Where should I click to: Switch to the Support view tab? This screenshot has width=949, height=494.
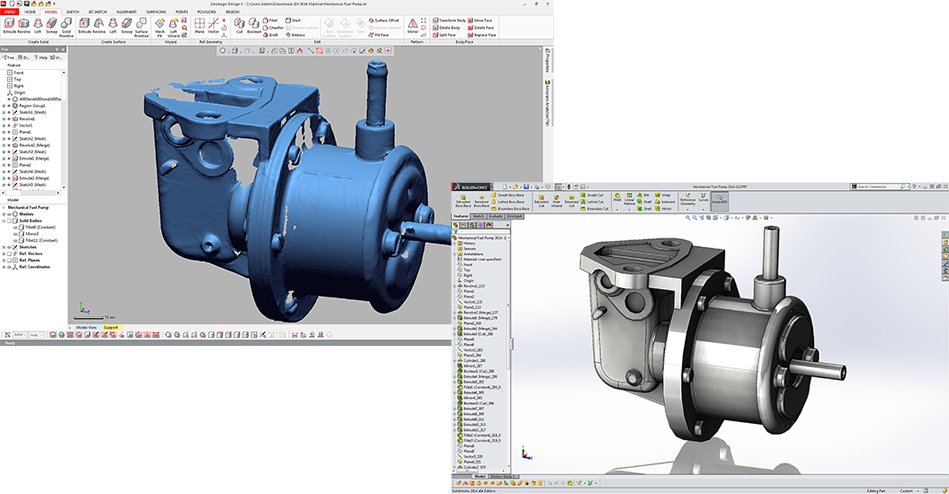pyautogui.click(x=111, y=326)
